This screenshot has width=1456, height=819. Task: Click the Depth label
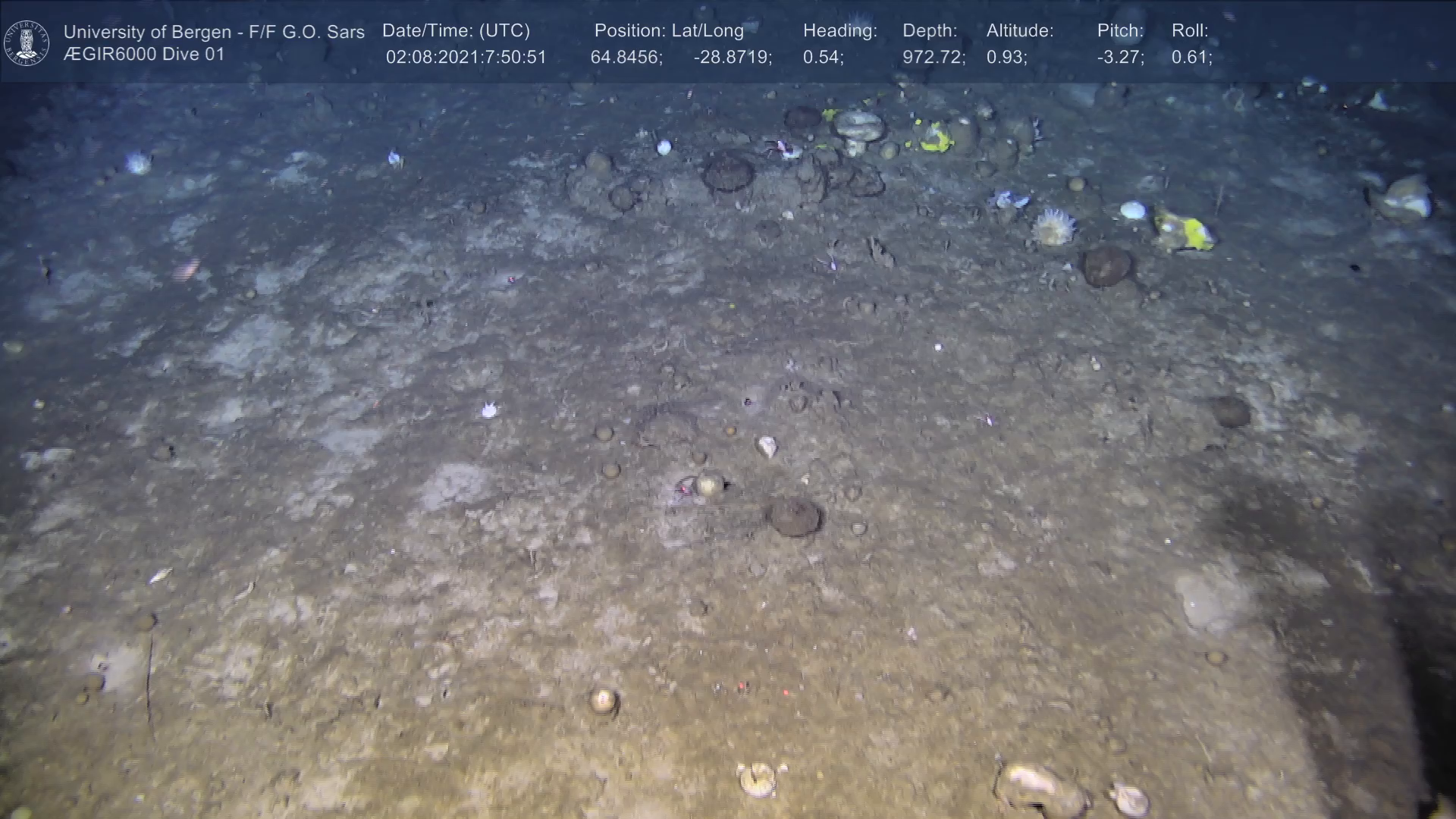930,30
